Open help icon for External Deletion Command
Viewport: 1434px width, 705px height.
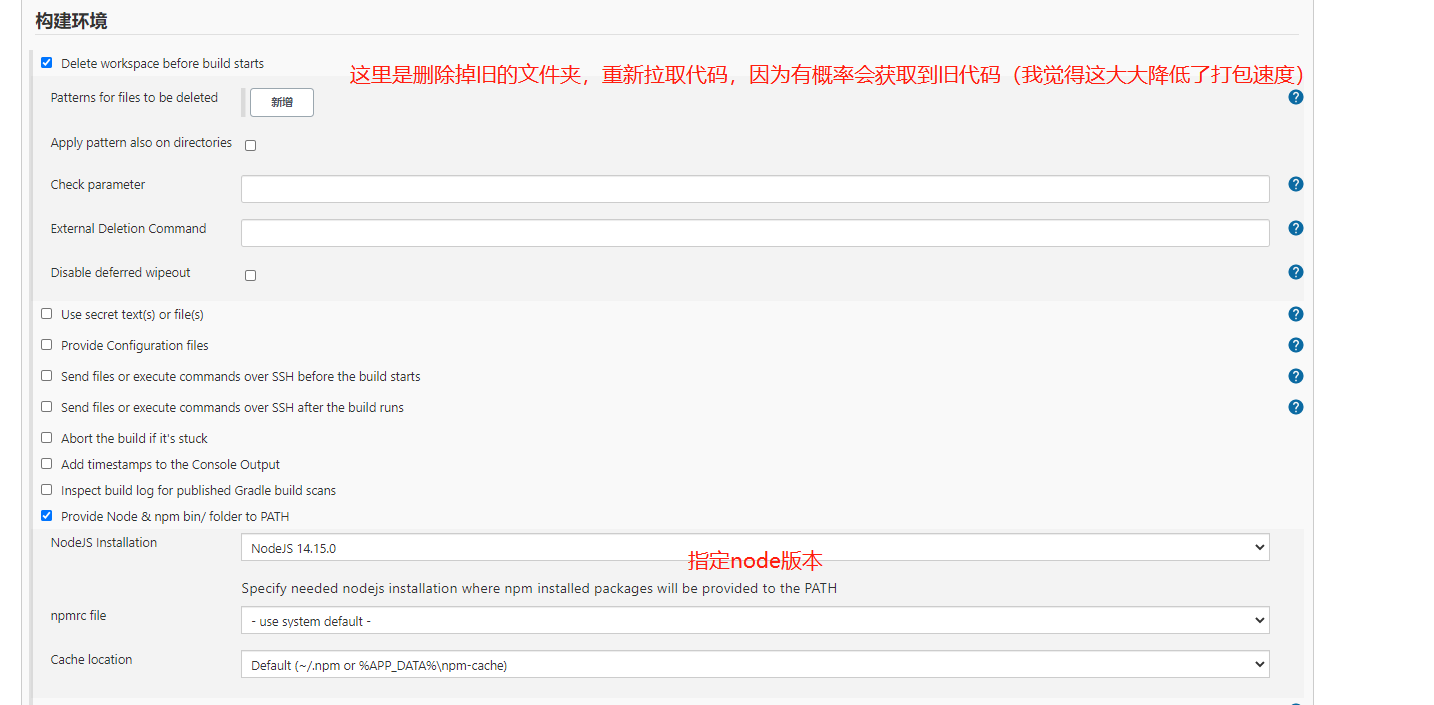[x=1295, y=228]
